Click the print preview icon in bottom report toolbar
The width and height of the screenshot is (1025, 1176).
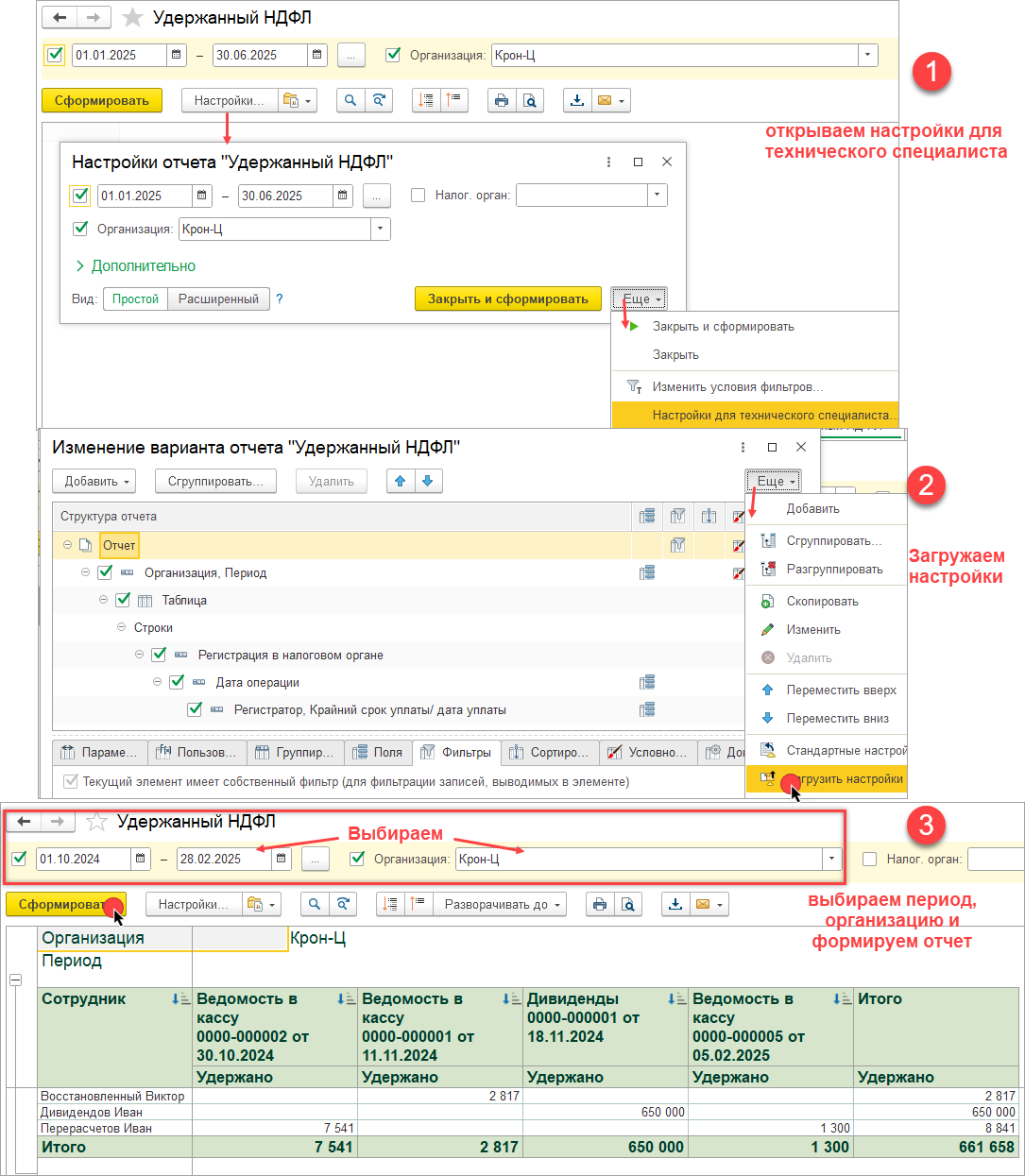click(628, 904)
